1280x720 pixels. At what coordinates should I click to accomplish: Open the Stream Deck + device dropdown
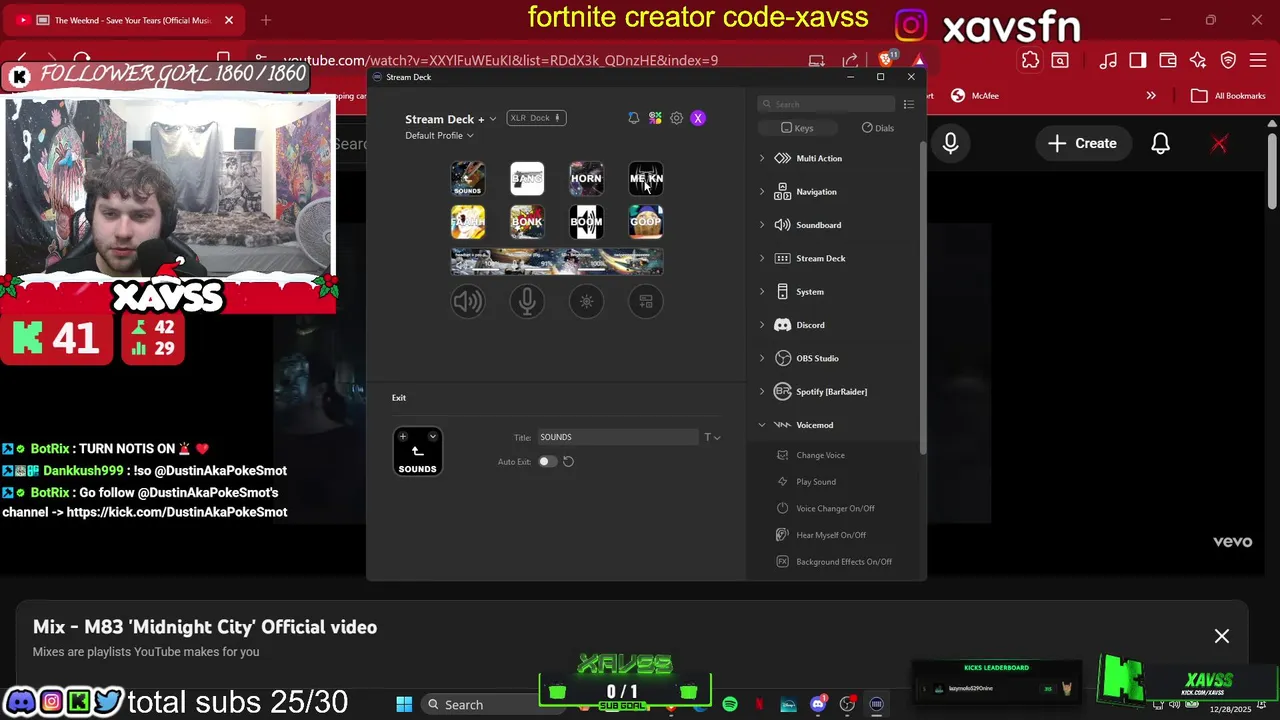coord(450,119)
